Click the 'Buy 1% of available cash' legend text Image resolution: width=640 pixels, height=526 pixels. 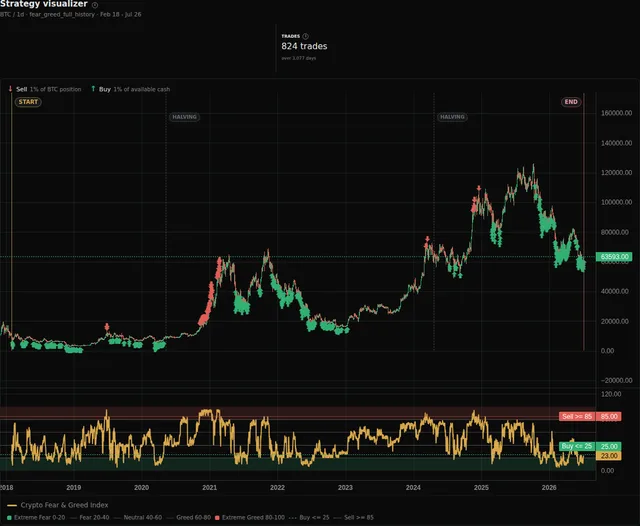[134, 89]
